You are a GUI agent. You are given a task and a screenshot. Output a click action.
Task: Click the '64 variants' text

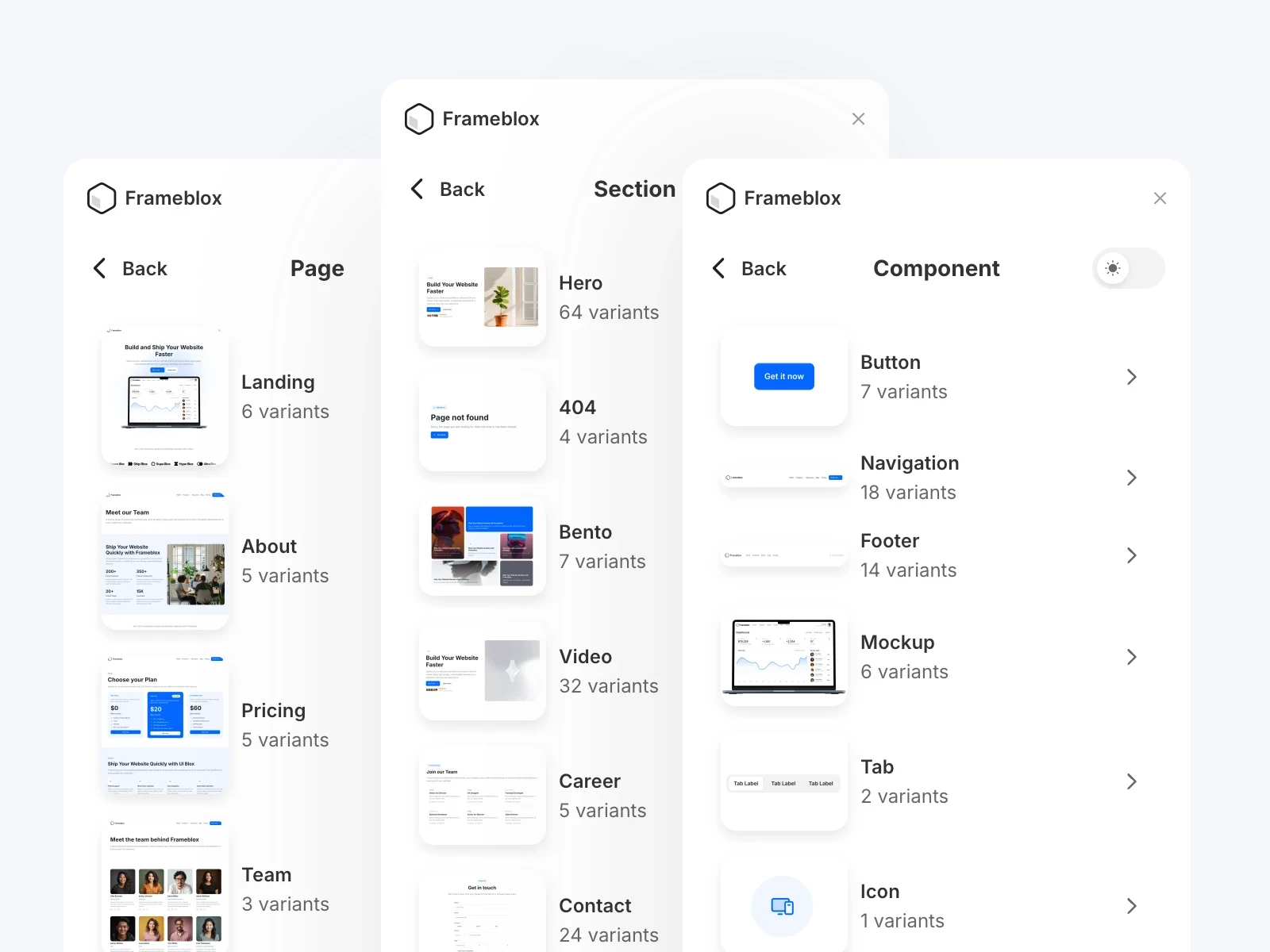pos(609,313)
